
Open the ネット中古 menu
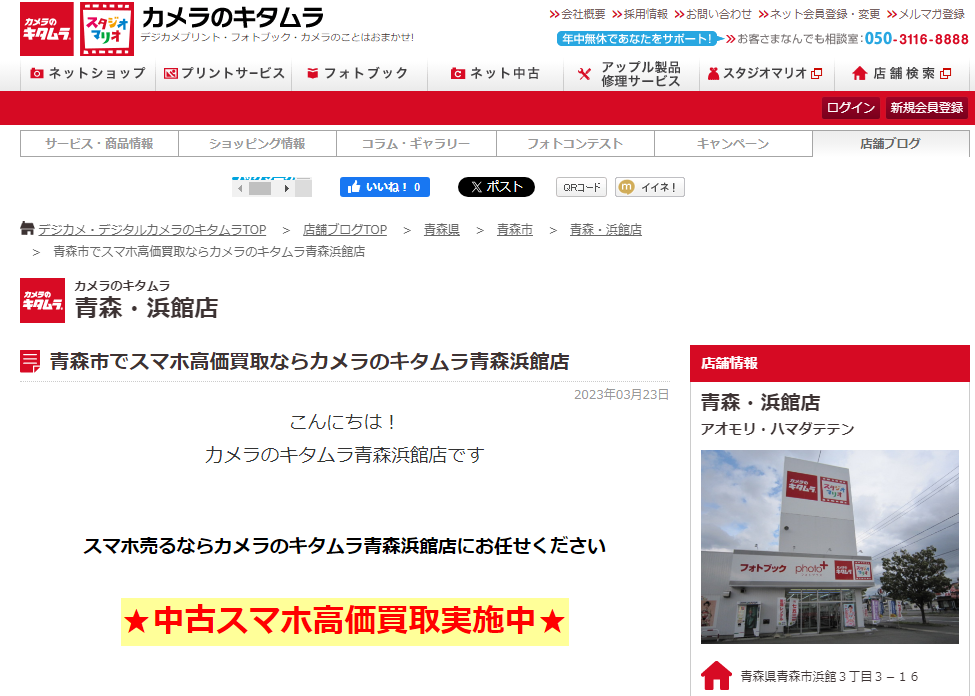point(496,73)
